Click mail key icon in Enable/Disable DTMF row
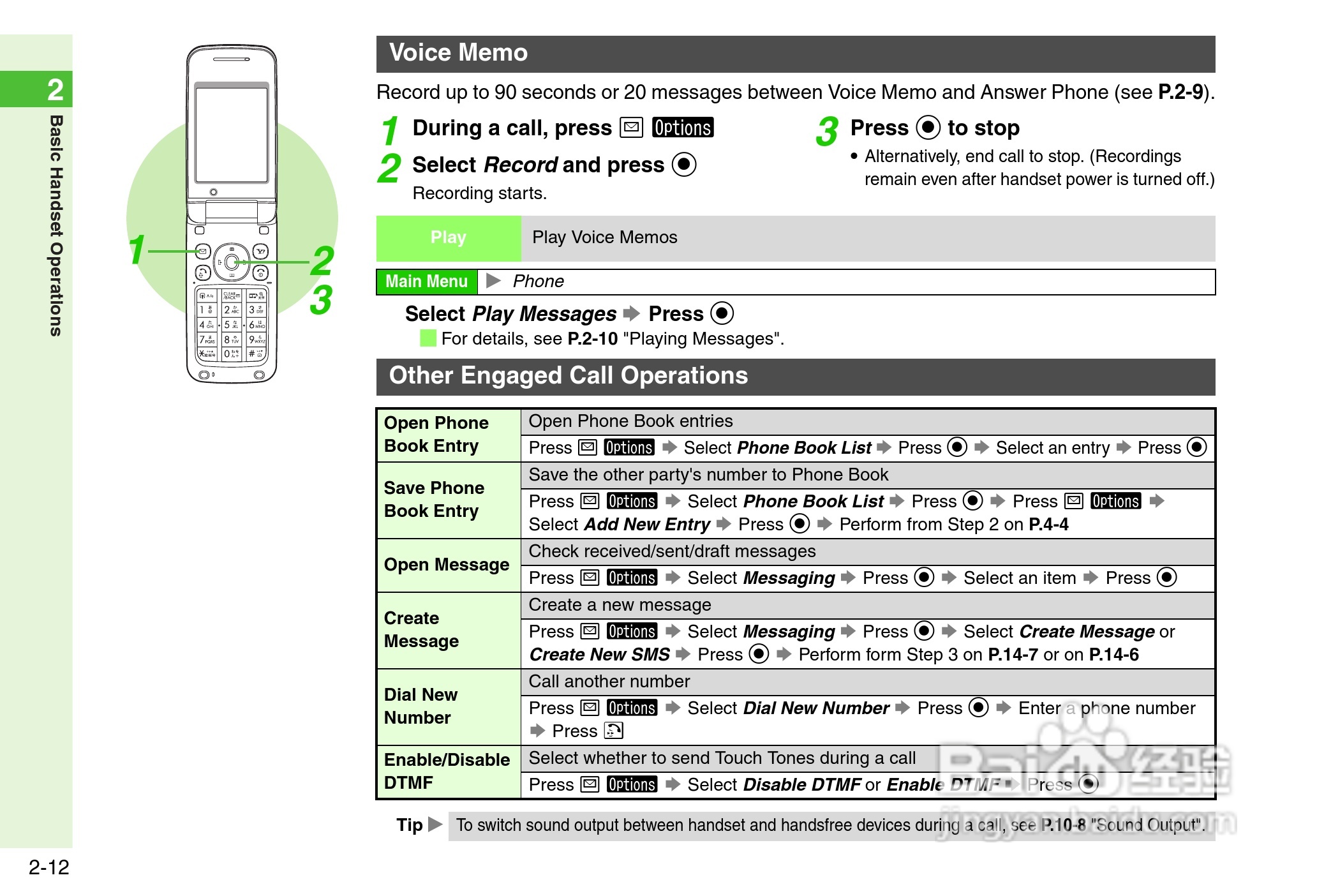The width and height of the screenshot is (1317, 896). pyautogui.click(x=590, y=784)
